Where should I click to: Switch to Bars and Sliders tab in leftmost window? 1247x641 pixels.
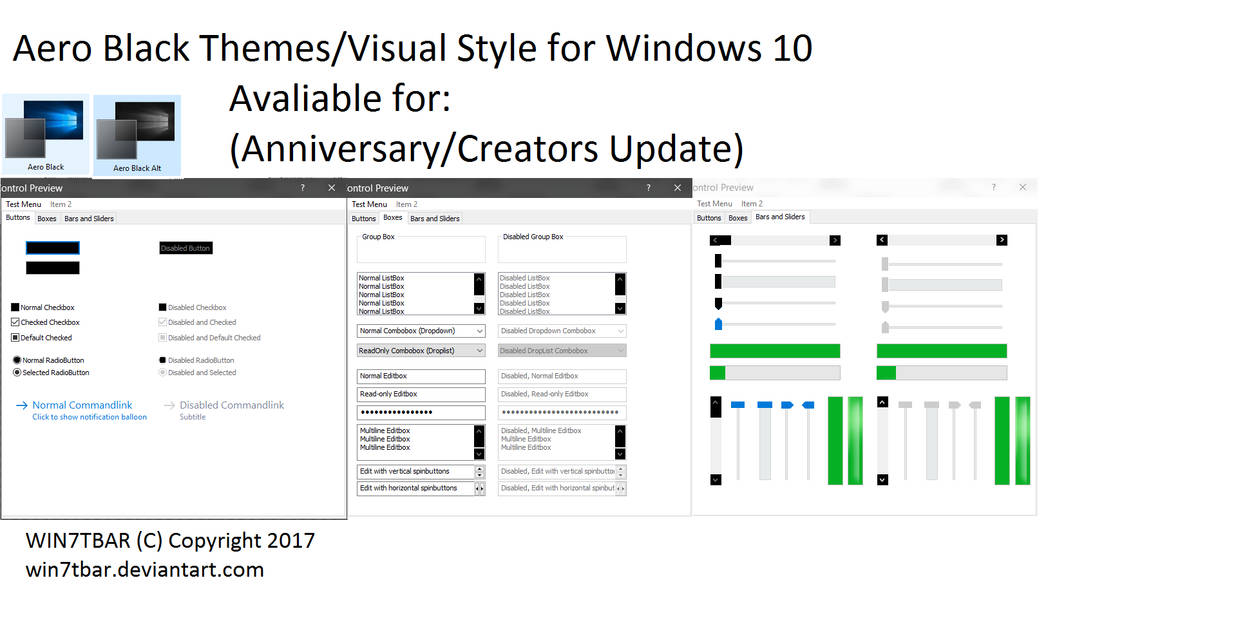tap(89, 219)
